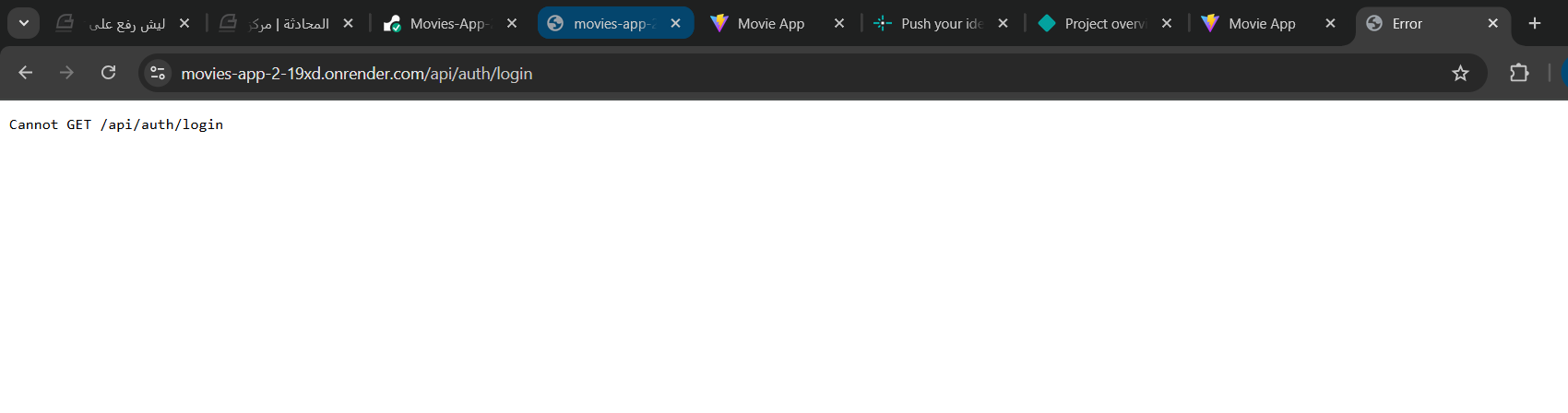Switch to the المحادثة tab
Viewport: 1568px width, 413px height.
[288, 24]
